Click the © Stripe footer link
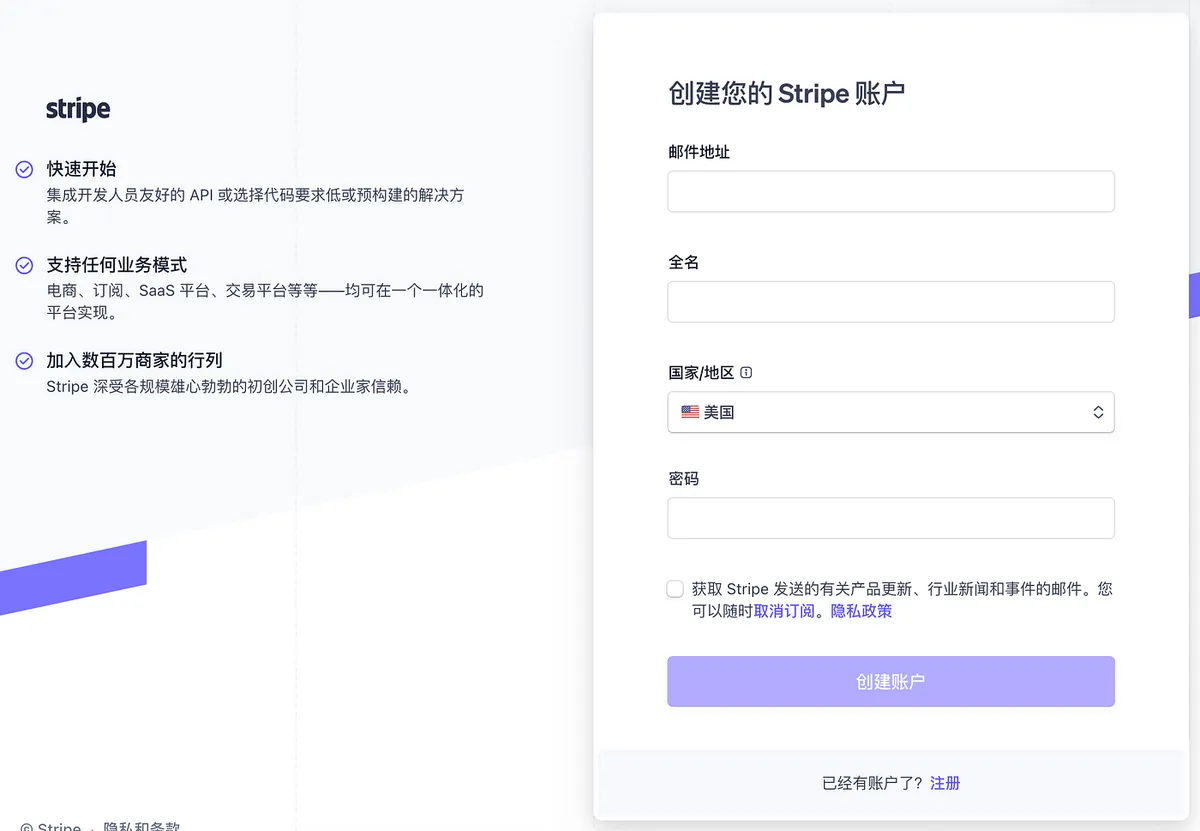 coord(51,826)
